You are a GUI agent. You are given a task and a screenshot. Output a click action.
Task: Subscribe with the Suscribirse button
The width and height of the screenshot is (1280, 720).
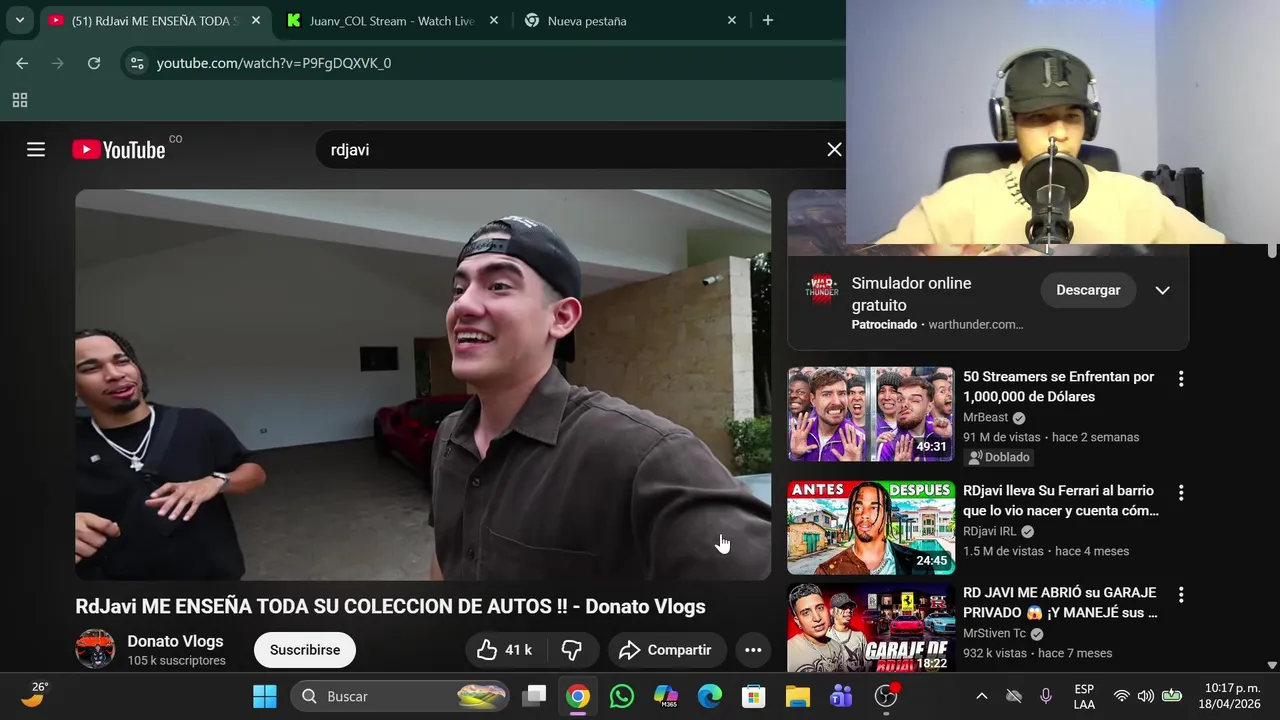[305, 650]
